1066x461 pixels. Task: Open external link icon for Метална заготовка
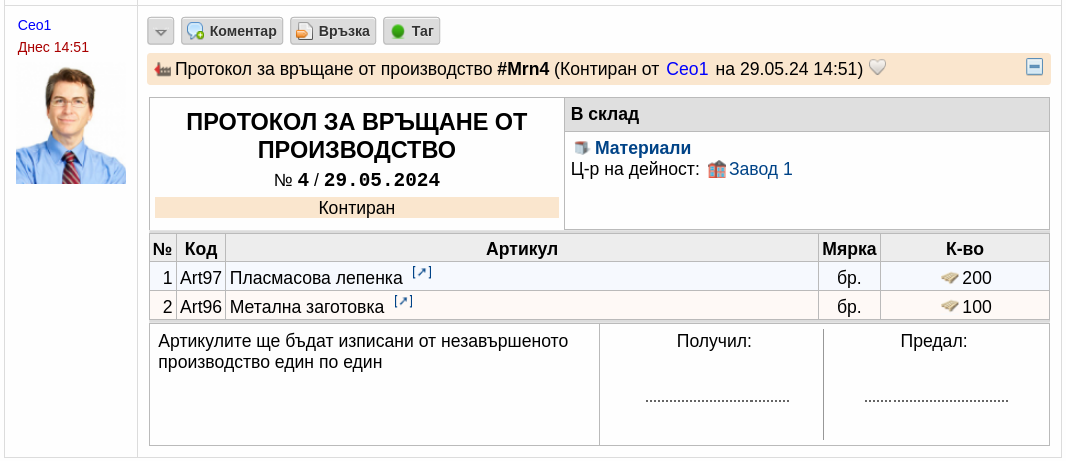404,301
